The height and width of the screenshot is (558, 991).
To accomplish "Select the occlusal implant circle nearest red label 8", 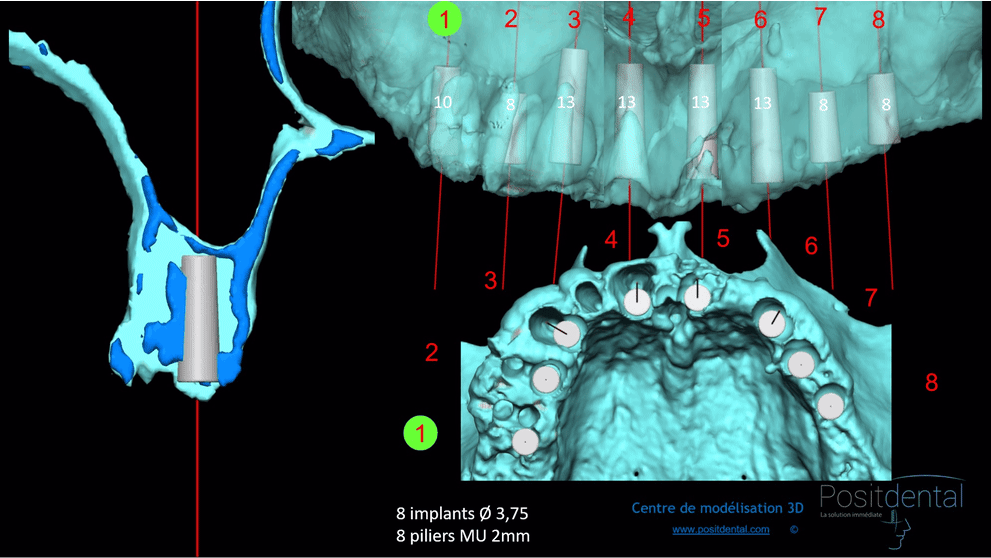I will click(x=829, y=405).
